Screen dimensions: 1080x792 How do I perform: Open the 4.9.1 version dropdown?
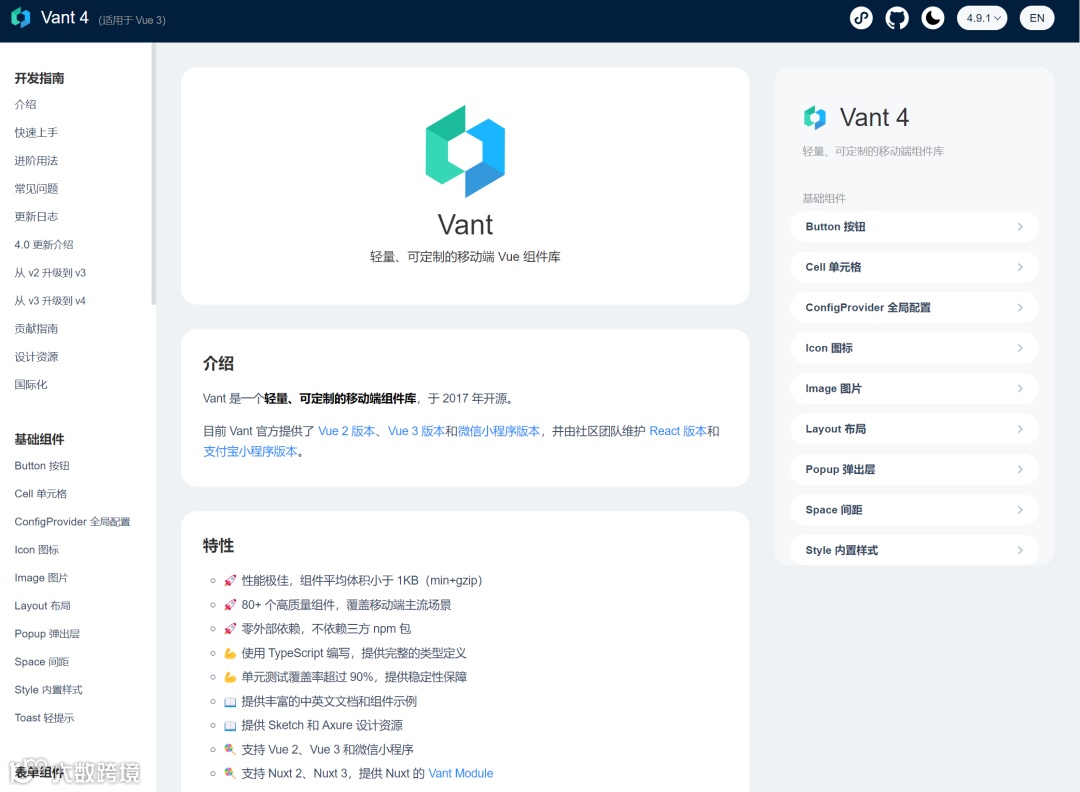982,18
